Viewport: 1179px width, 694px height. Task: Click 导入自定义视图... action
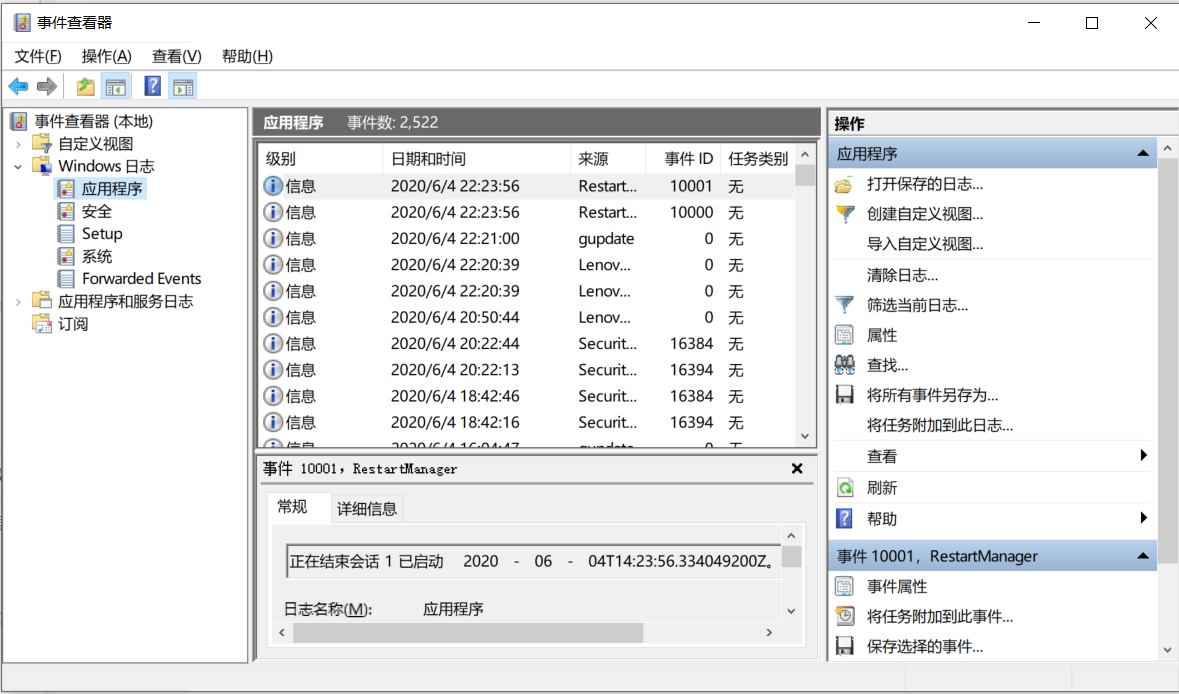pyautogui.click(x=925, y=244)
